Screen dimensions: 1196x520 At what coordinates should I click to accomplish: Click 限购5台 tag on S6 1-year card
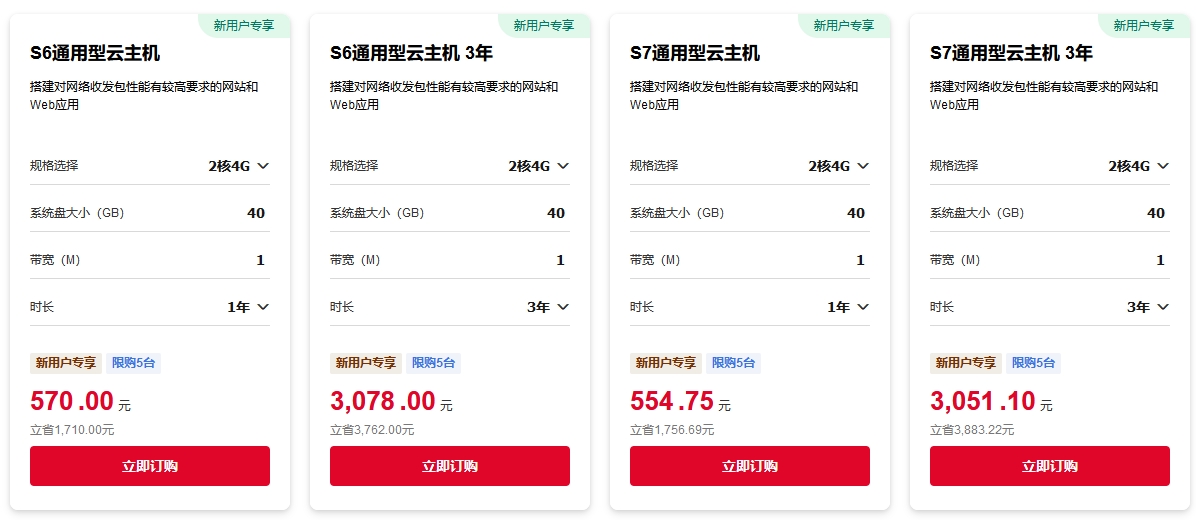coord(134,363)
